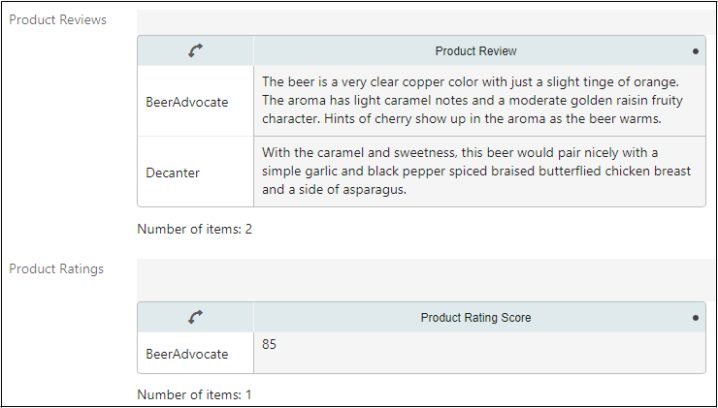Image resolution: width=718 pixels, height=408 pixels.
Task: Click the arrow icon in Product Ratings header
Action: (x=196, y=317)
